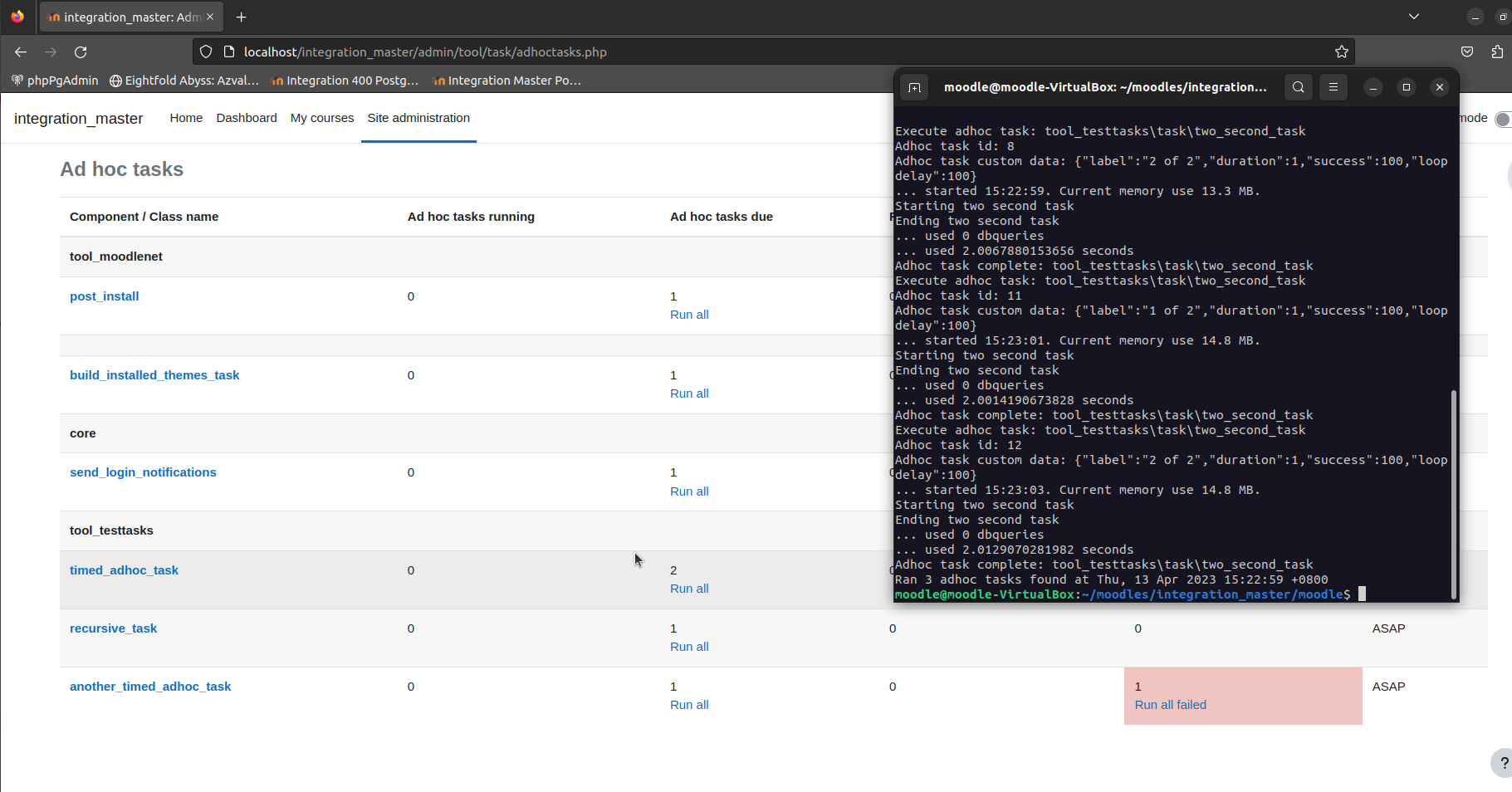Screen dimensions: 1512x792
Task: Click Ad hoc tasks running header
Action: click(471, 217)
